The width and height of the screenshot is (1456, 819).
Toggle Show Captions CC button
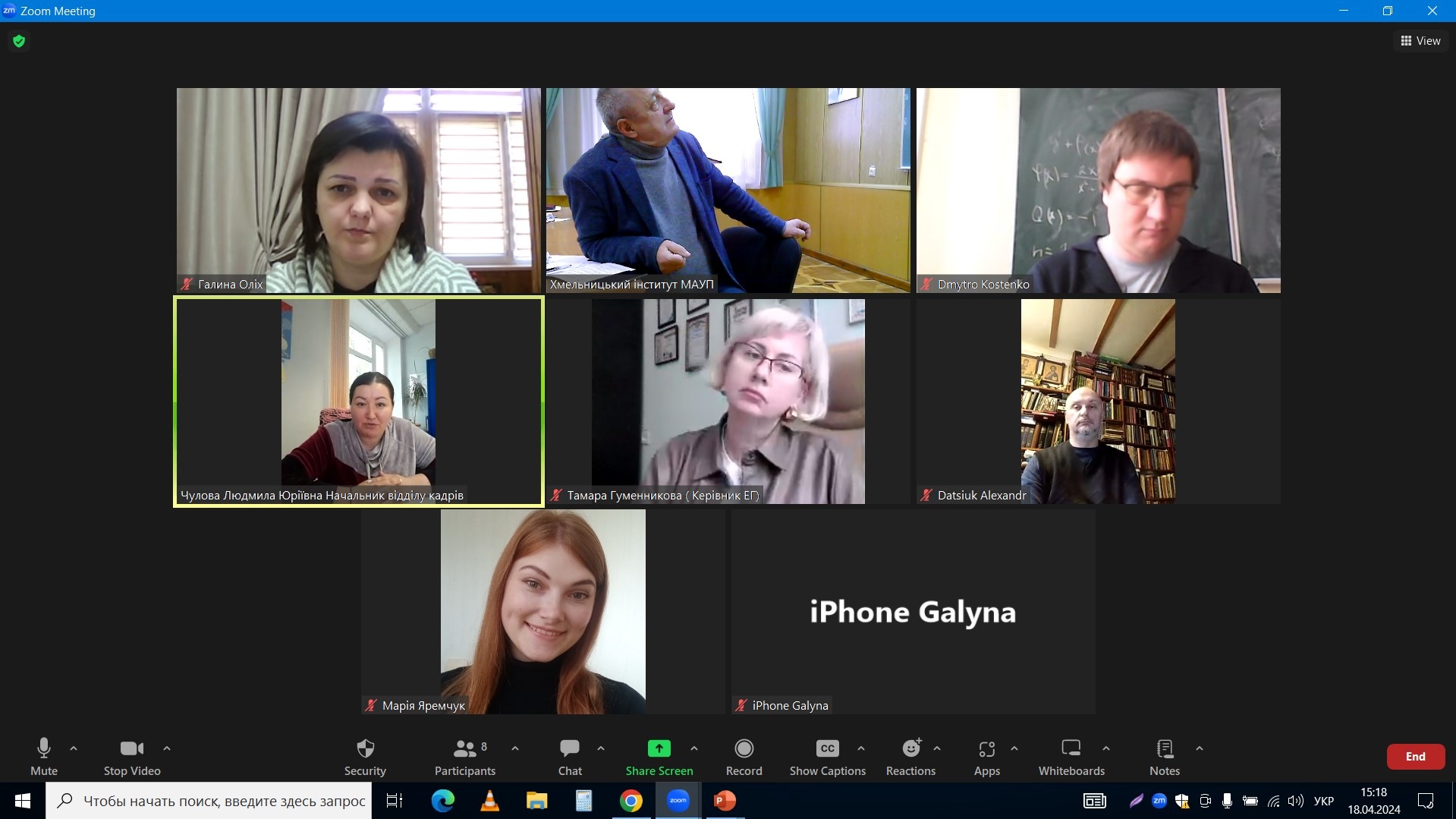[x=827, y=749]
